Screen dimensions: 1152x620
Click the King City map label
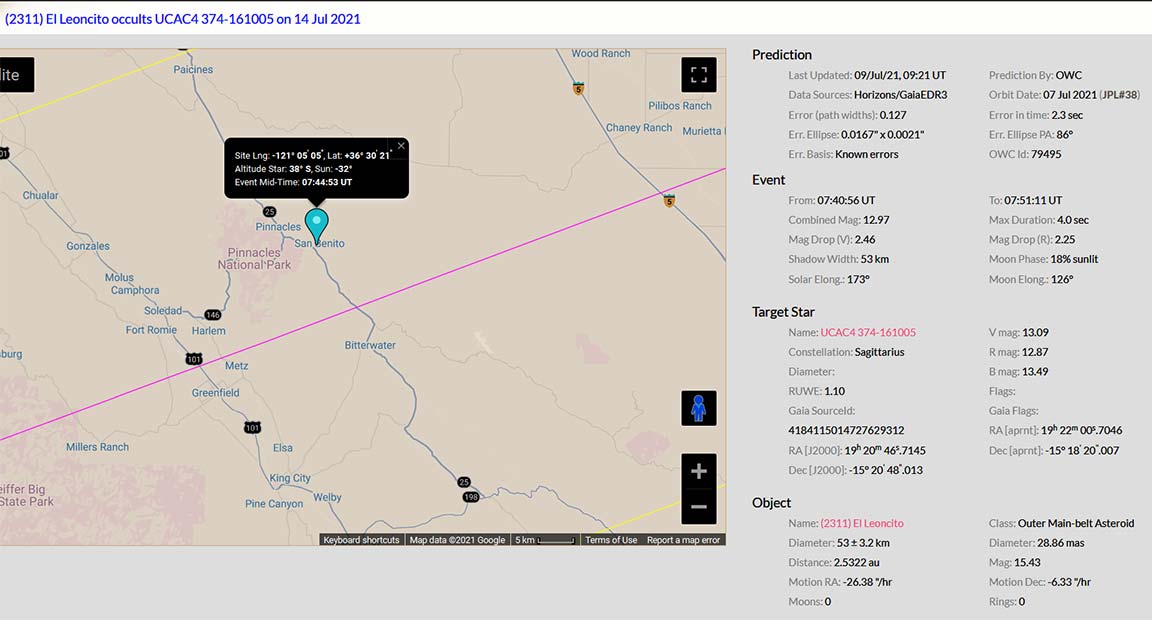(289, 477)
